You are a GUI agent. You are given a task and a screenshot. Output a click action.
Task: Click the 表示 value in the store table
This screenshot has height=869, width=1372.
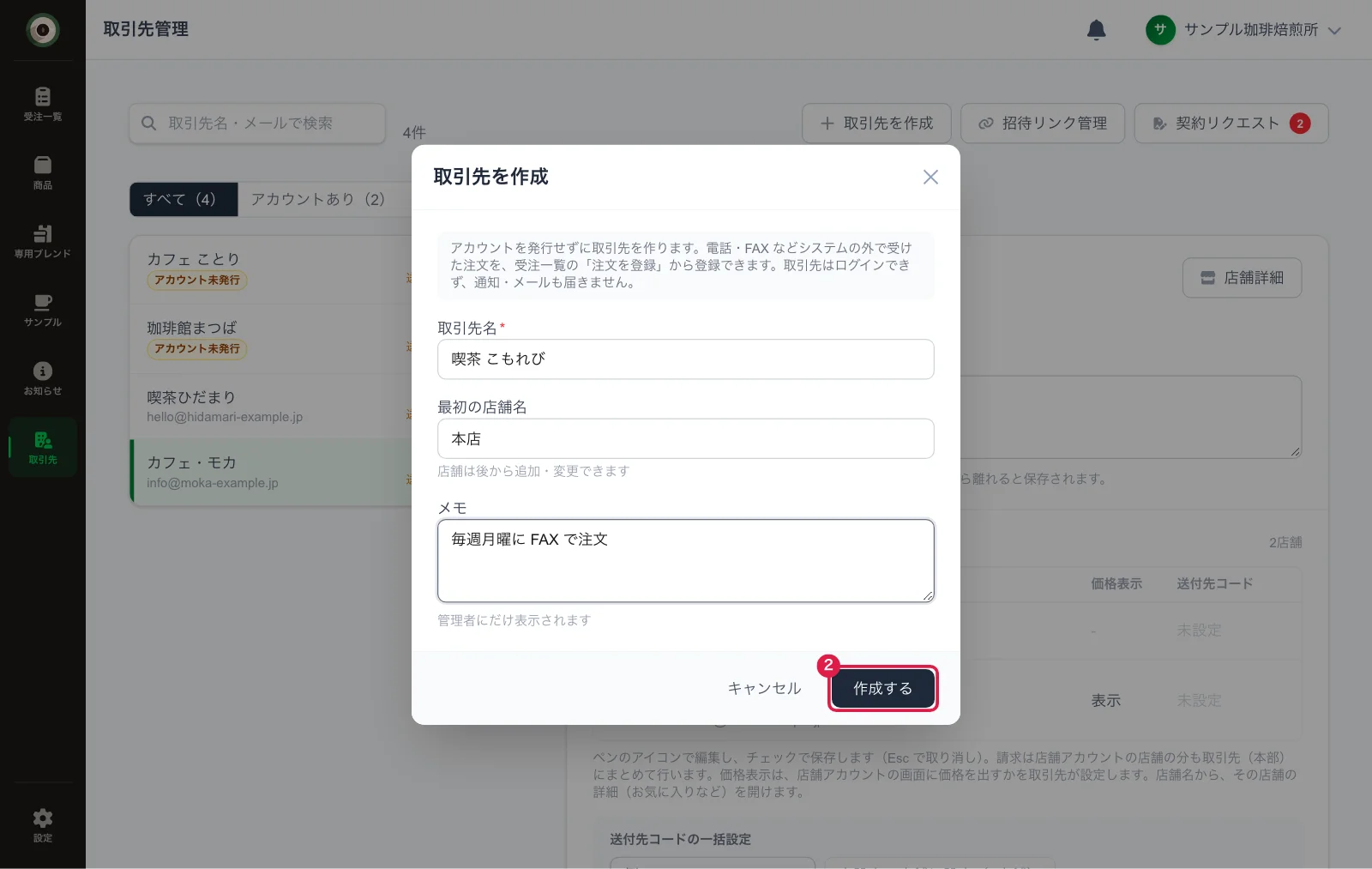[1106, 701]
